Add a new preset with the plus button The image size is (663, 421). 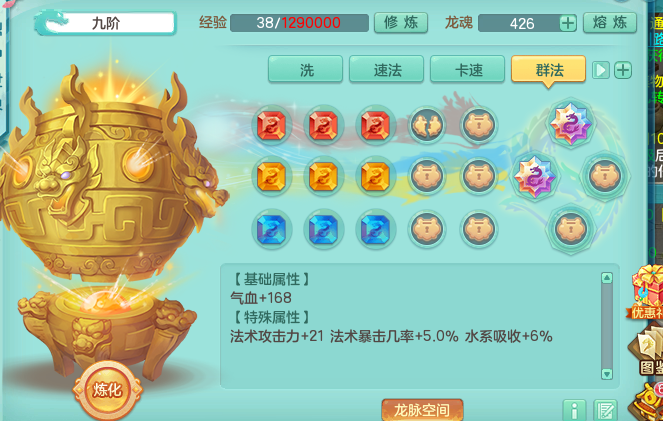623,70
